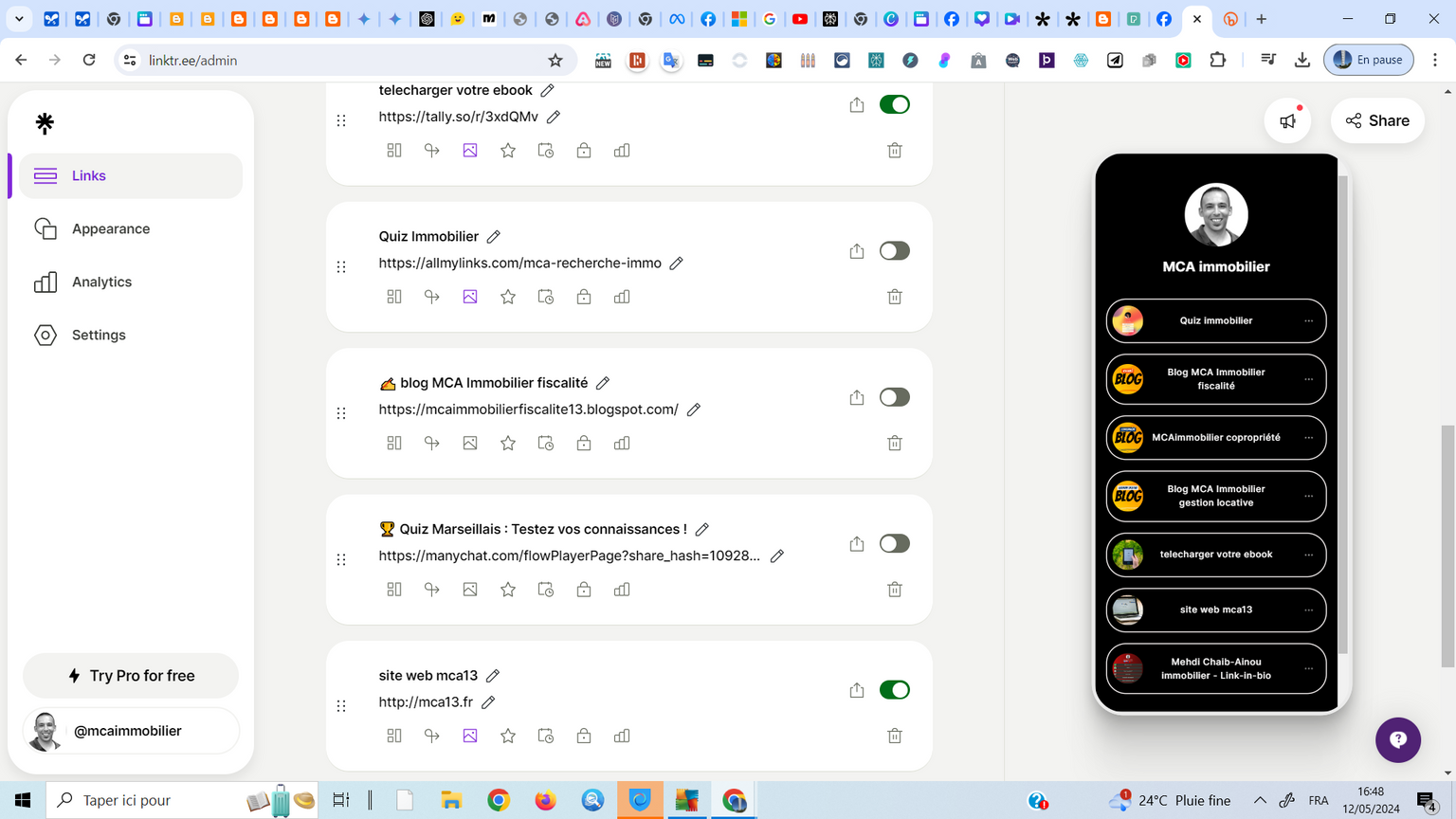Open layout option for blog MCA fiscalité
This screenshot has width=1456, height=819.
(394, 443)
